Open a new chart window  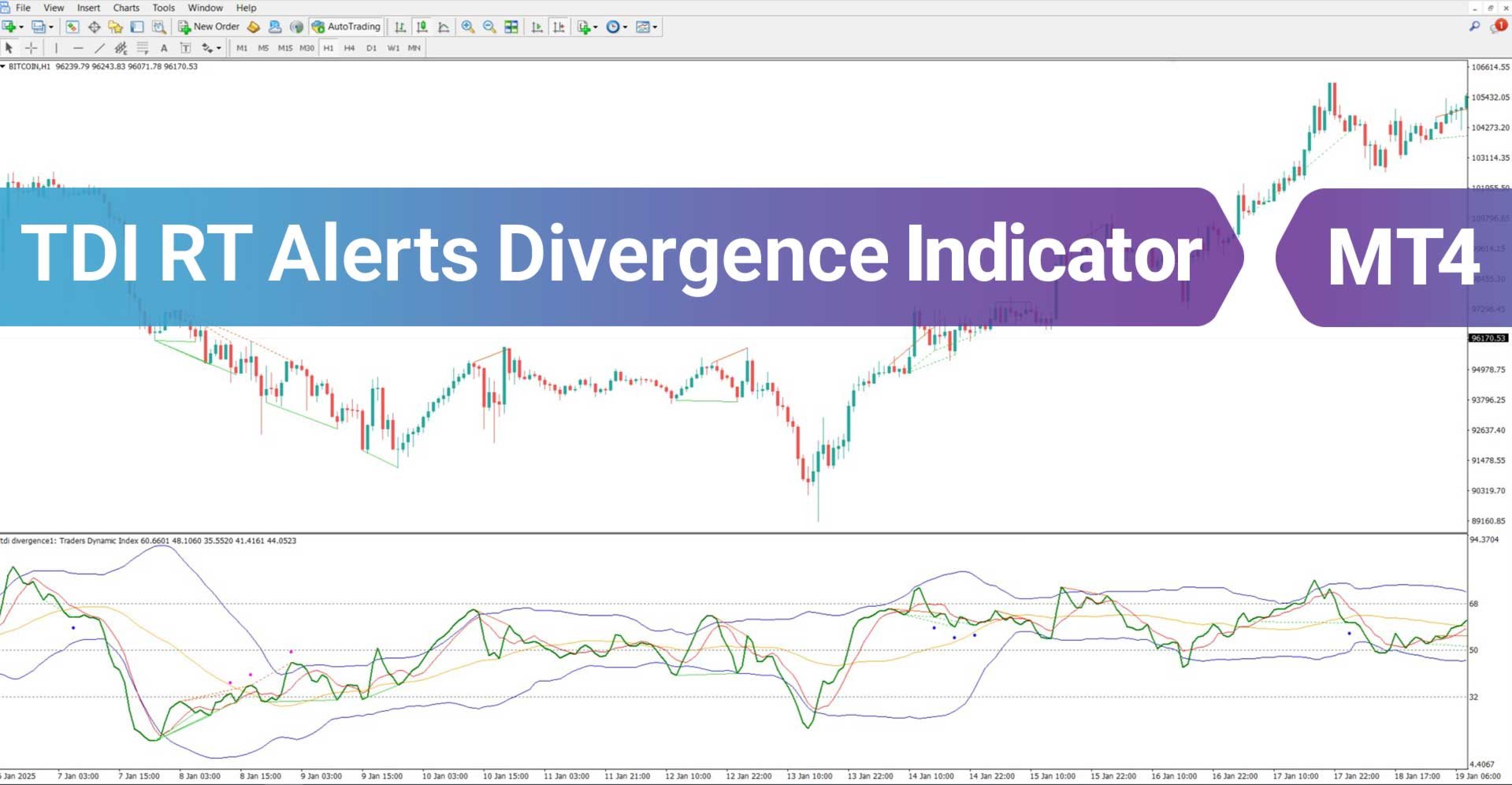pos(9,27)
